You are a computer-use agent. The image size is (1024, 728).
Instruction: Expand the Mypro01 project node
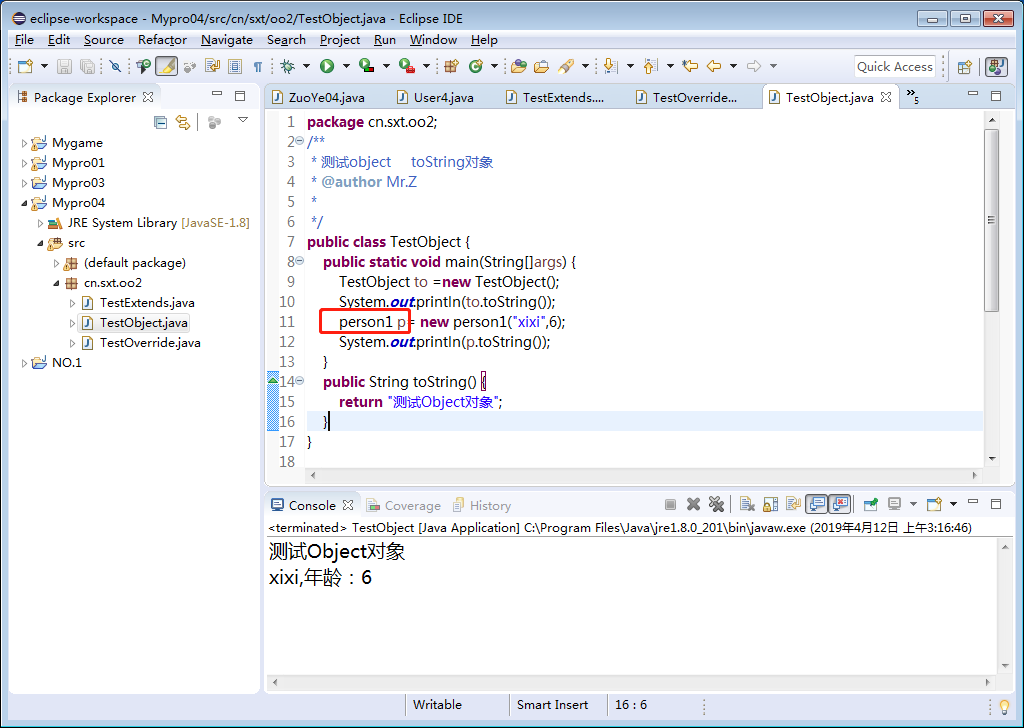click(x=24, y=163)
